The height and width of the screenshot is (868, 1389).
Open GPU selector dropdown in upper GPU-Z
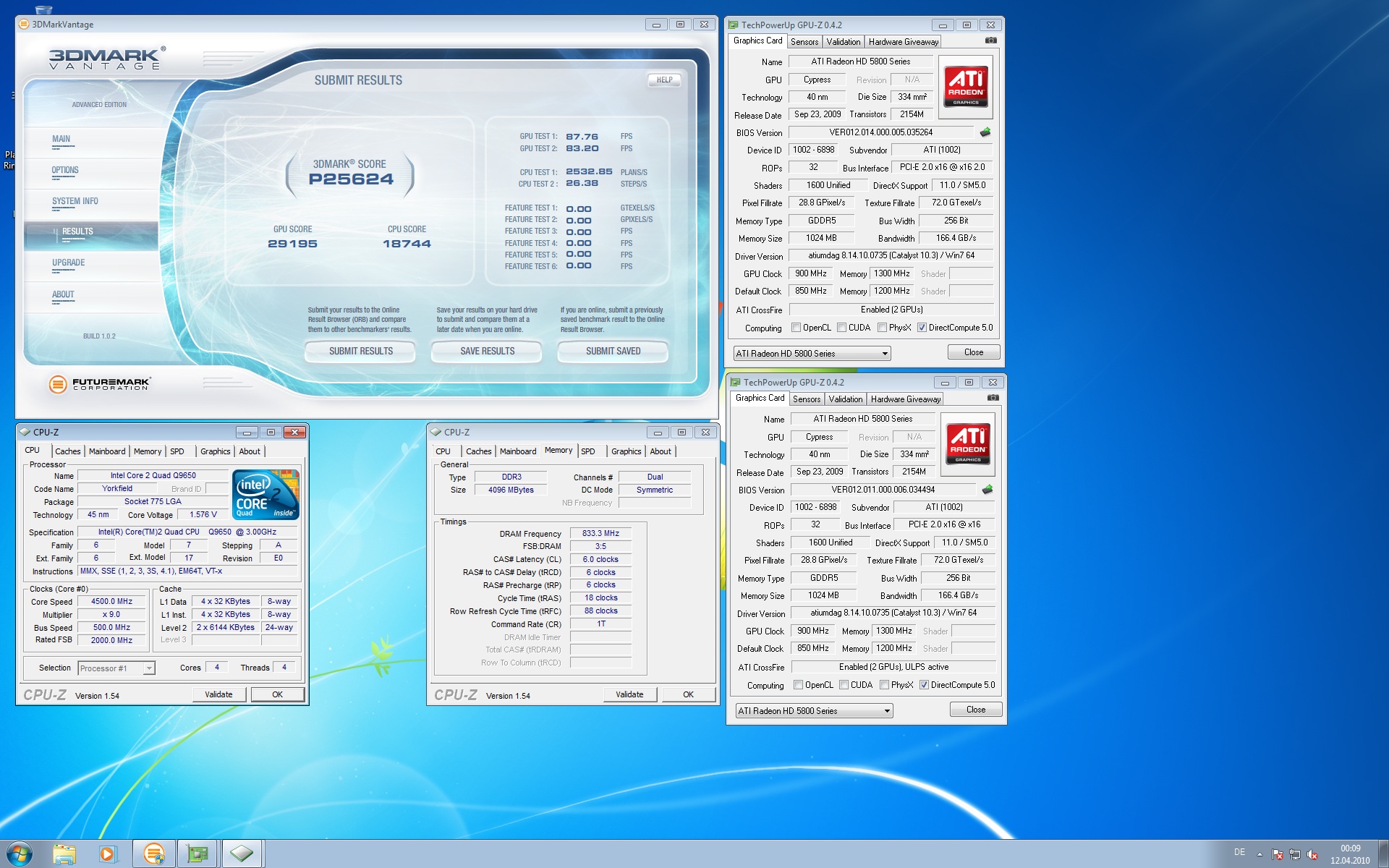(x=812, y=354)
